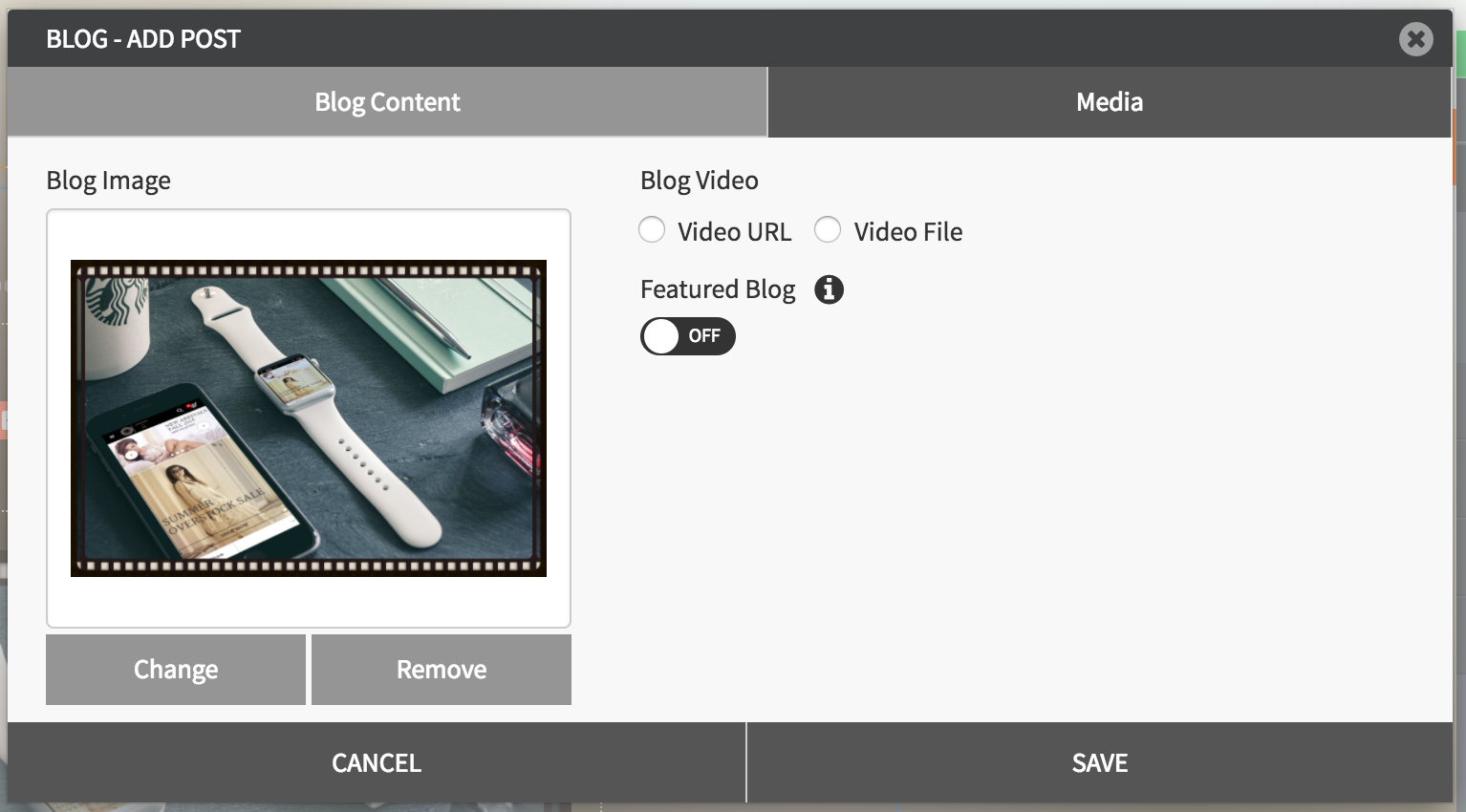Screen dimensions: 1466x812
Task: Enable the Featured Blog toggle
Action: point(687,336)
